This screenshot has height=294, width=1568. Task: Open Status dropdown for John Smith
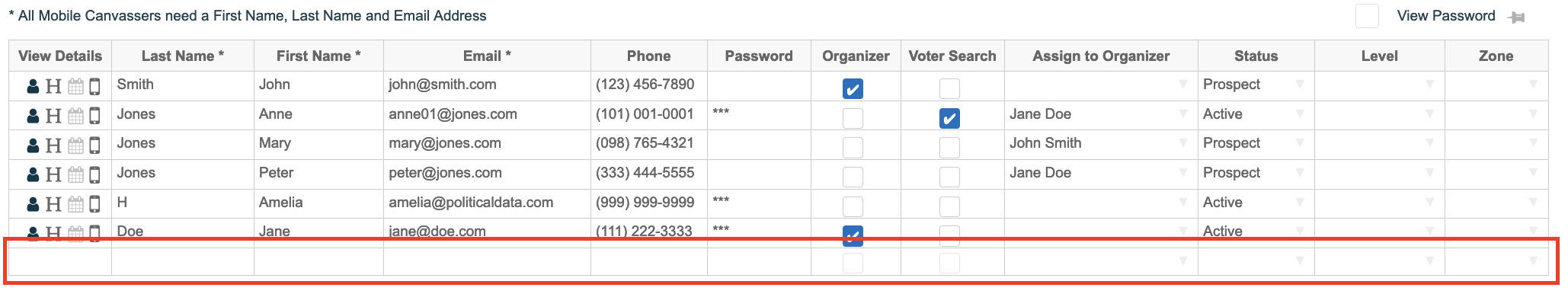click(x=1256, y=85)
